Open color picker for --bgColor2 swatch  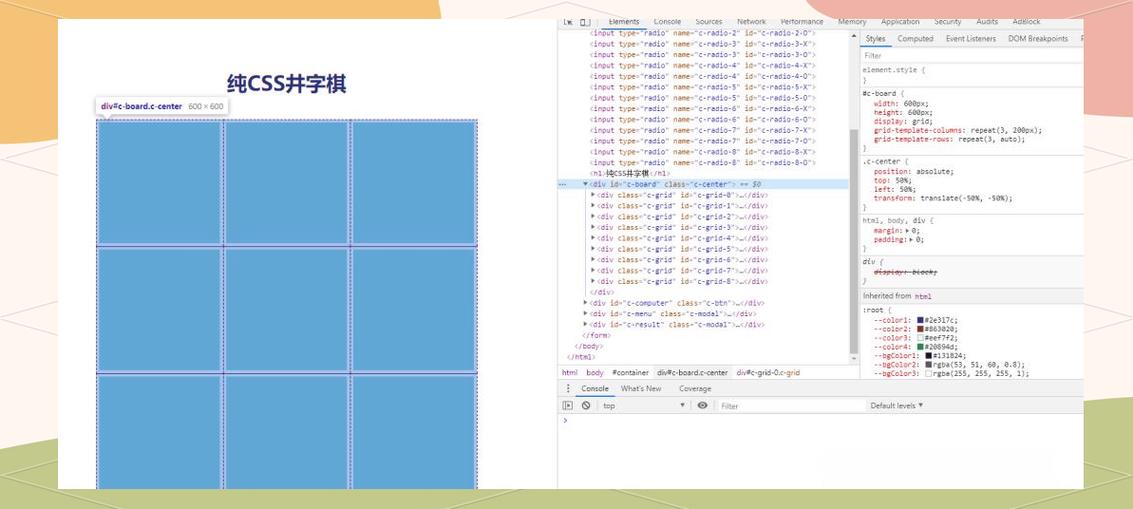(x=929, y=365)
